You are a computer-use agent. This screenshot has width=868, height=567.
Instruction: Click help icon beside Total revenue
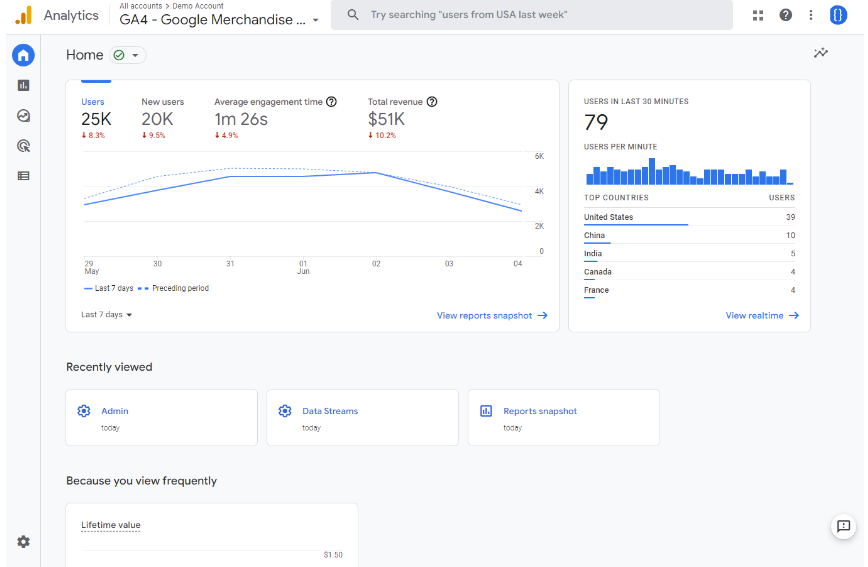coord(432,102)
